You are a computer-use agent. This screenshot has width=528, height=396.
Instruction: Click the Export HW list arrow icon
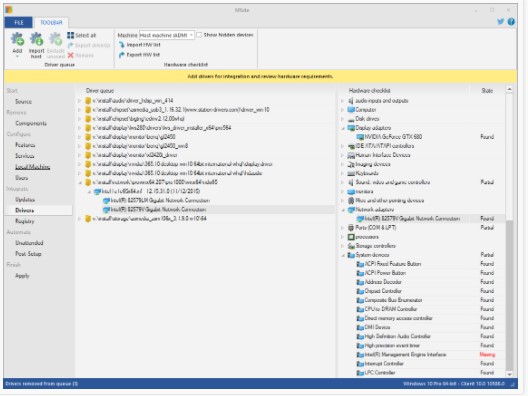tap(122, 55)
